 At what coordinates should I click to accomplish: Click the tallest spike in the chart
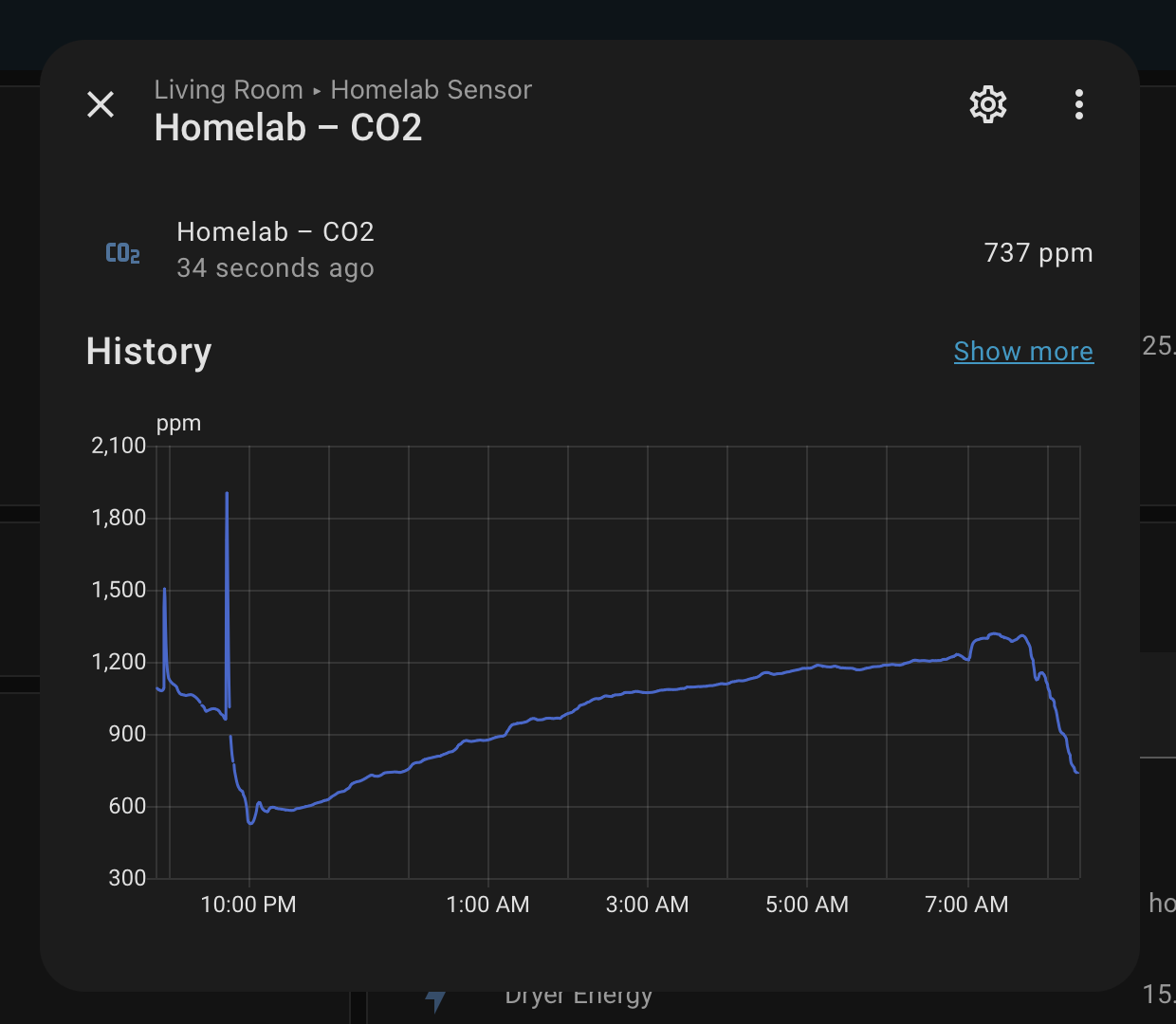point(227,496)
